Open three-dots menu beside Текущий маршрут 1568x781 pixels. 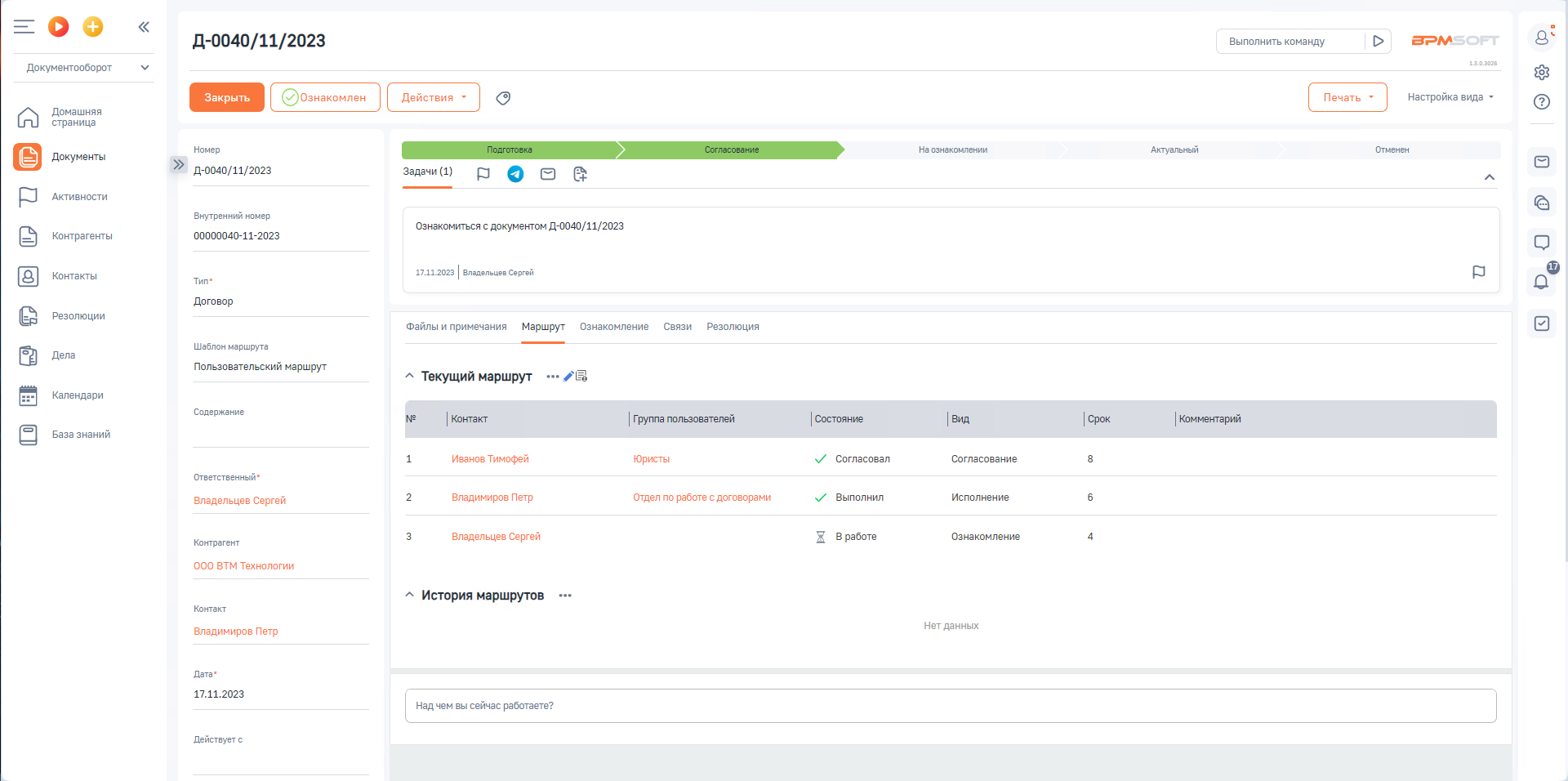click(x=553, y=377)
